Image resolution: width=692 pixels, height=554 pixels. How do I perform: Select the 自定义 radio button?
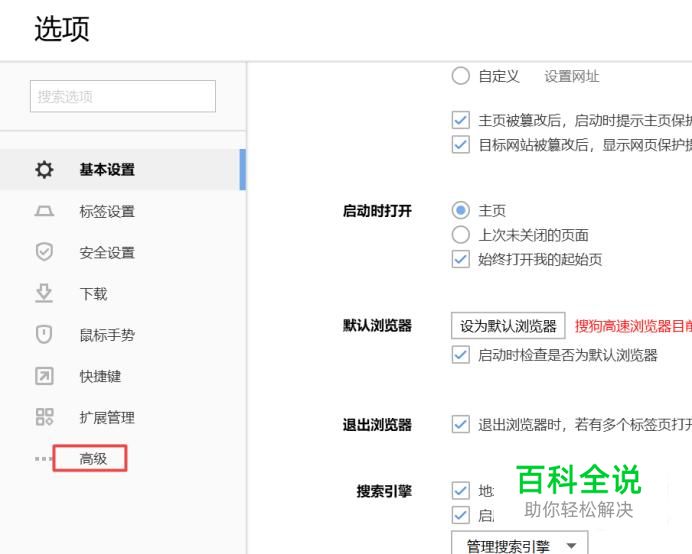click(460, 76)
